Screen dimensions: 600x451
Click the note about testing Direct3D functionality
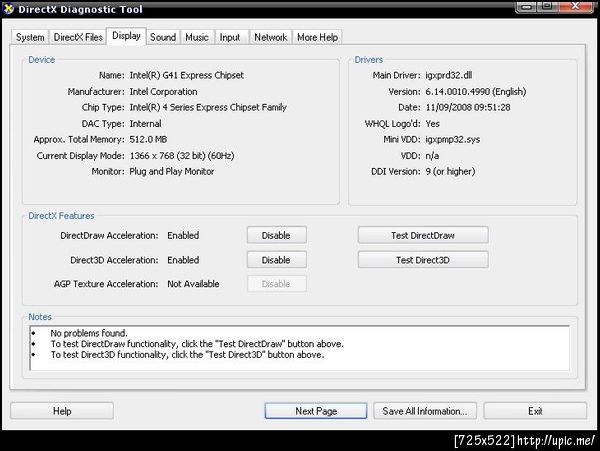187,355
